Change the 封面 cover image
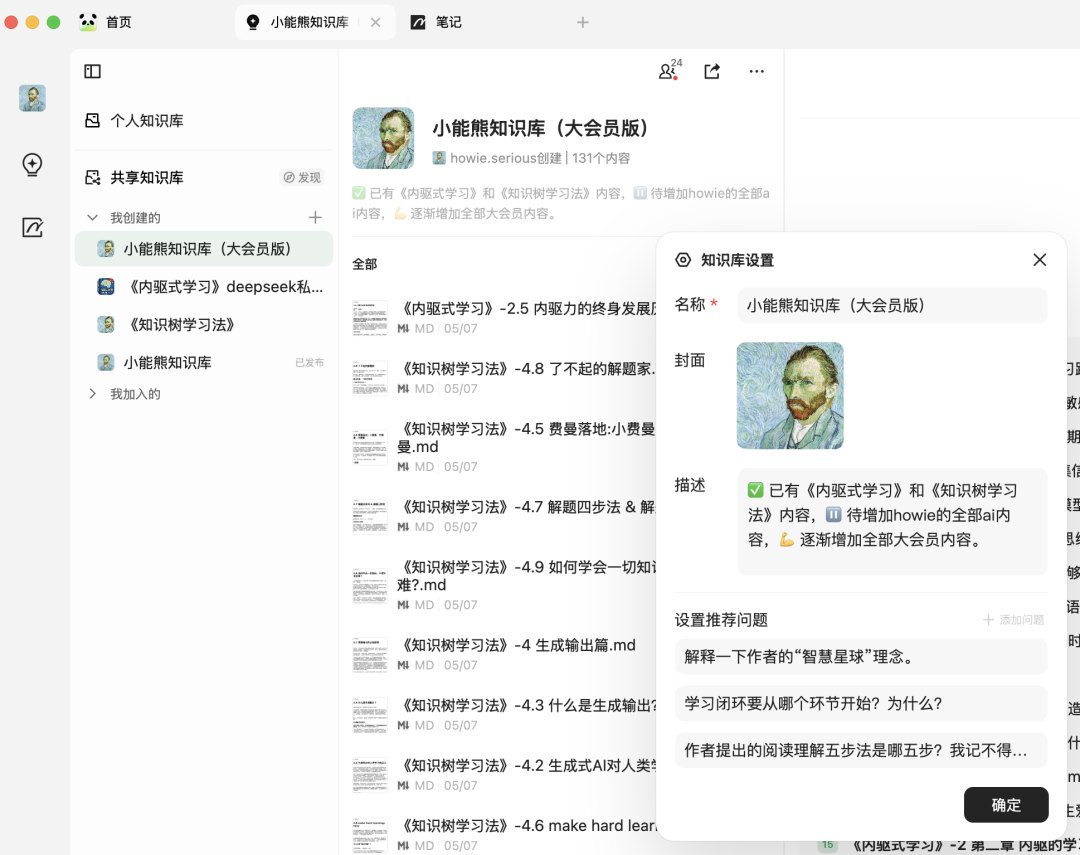 (790, 395)
